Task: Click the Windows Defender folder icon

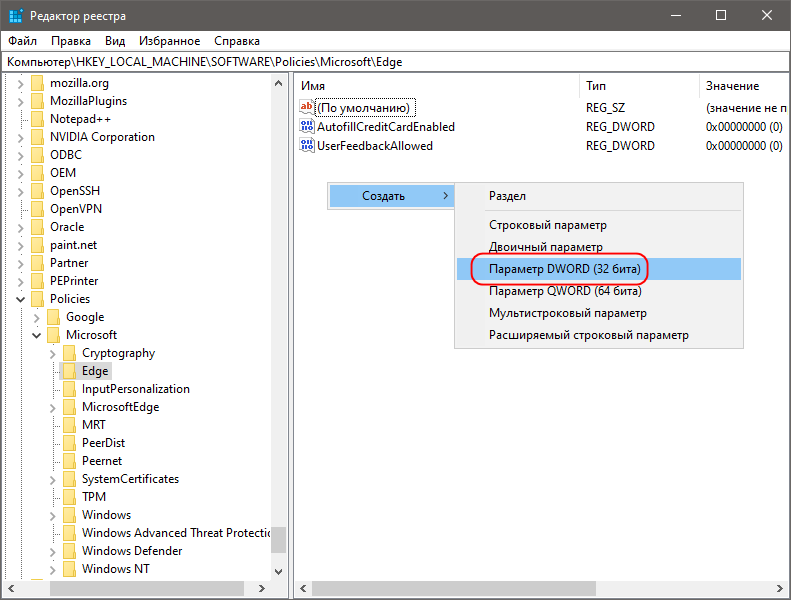Action: pos(69,551)
